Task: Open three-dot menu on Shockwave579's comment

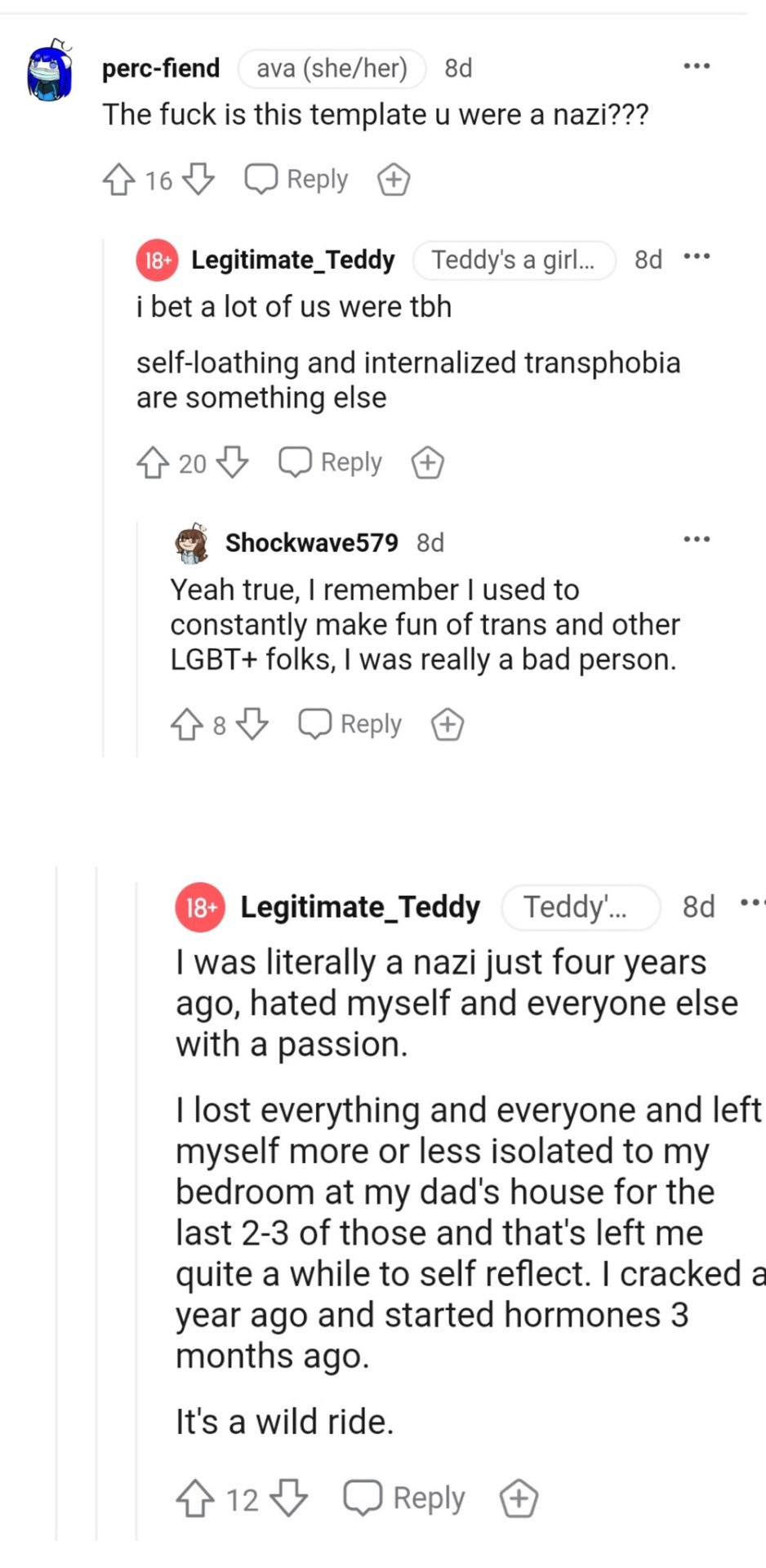Action: (697, 540)
